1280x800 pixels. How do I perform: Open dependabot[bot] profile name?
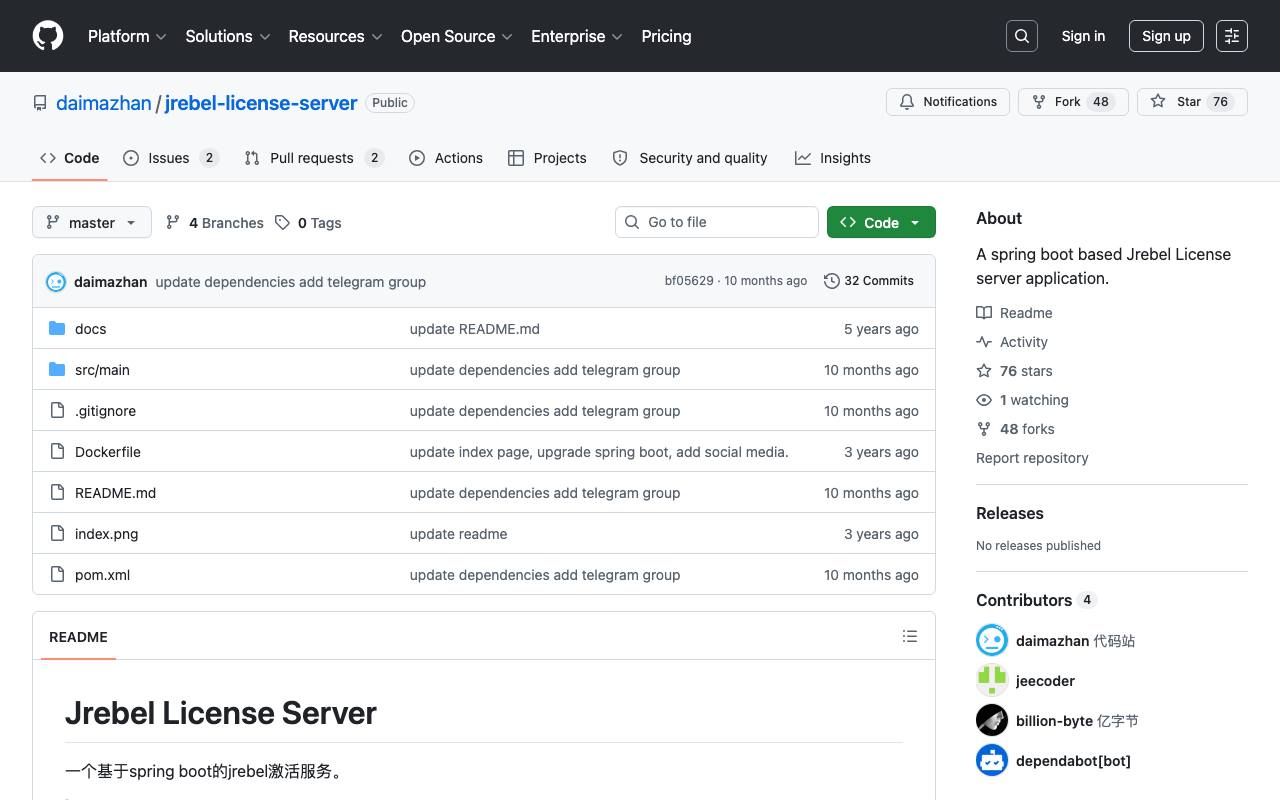1073,761
